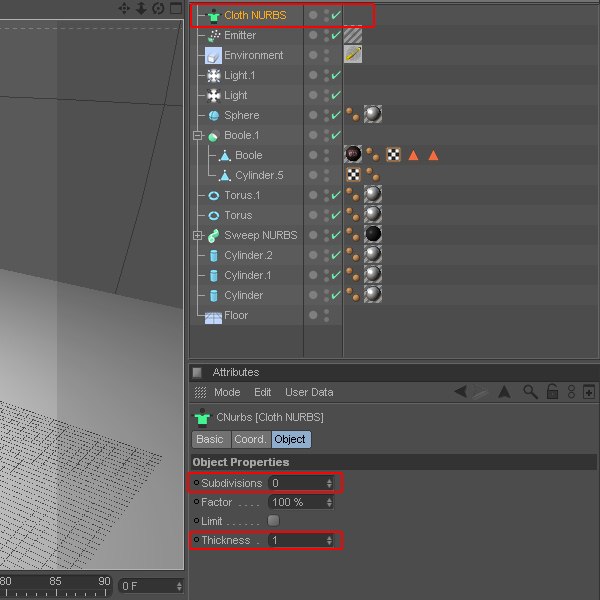
Task: Click the Emitter particle icon
Action: click(x=214, y=36)
